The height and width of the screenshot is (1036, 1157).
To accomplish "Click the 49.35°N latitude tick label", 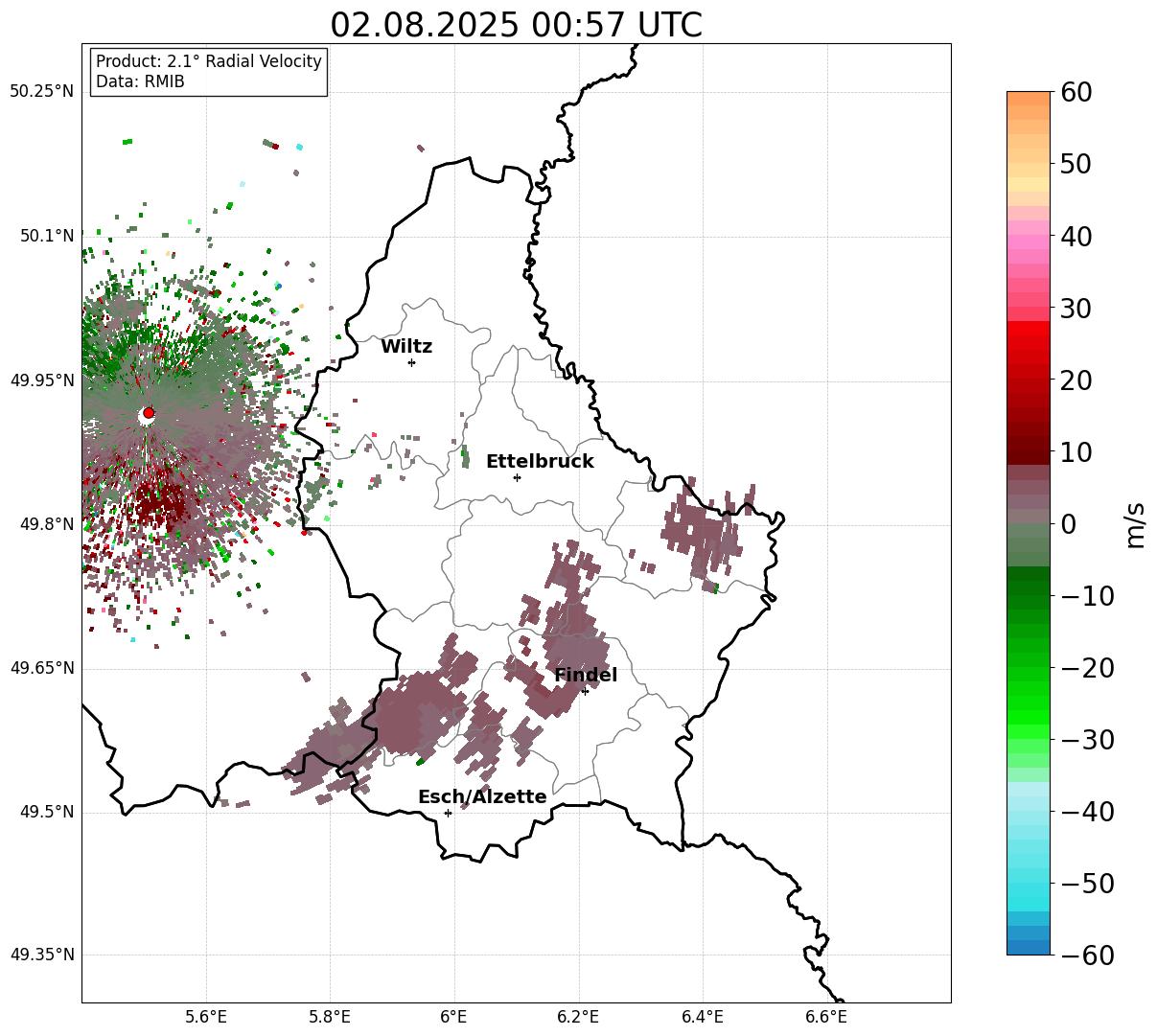I will (41, 955).
